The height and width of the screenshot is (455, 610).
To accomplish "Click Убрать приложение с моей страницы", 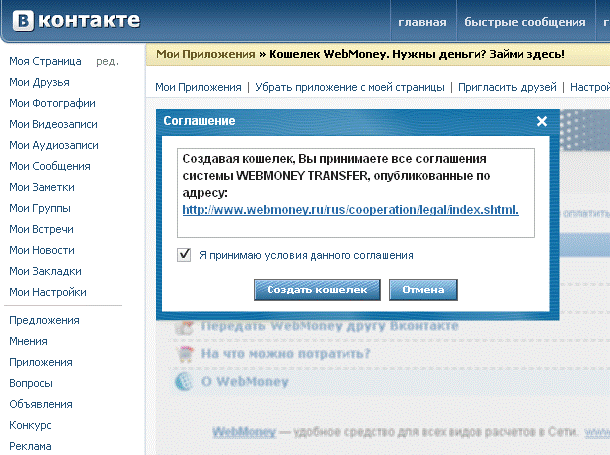I will pyautogui.click(x=350, y=87).
